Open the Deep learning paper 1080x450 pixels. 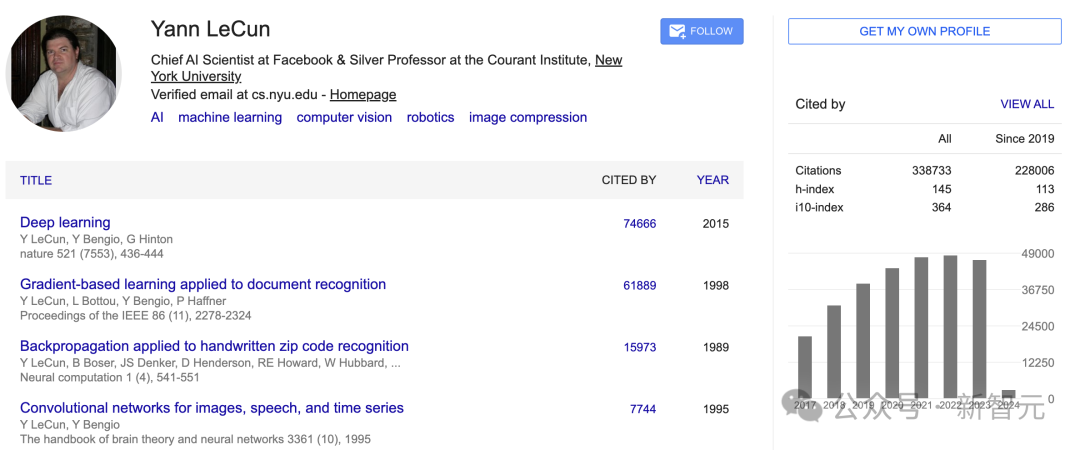coord(65,222)
